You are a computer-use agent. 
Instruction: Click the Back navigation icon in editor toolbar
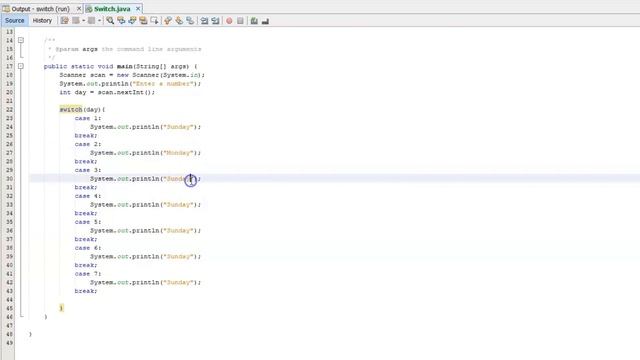tap(76, 20)
